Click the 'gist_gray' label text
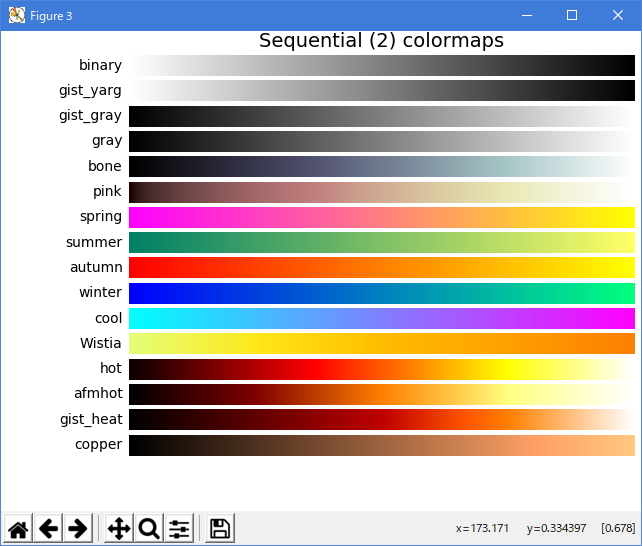This screenshot has width=642, height=546. pos(90,116)
